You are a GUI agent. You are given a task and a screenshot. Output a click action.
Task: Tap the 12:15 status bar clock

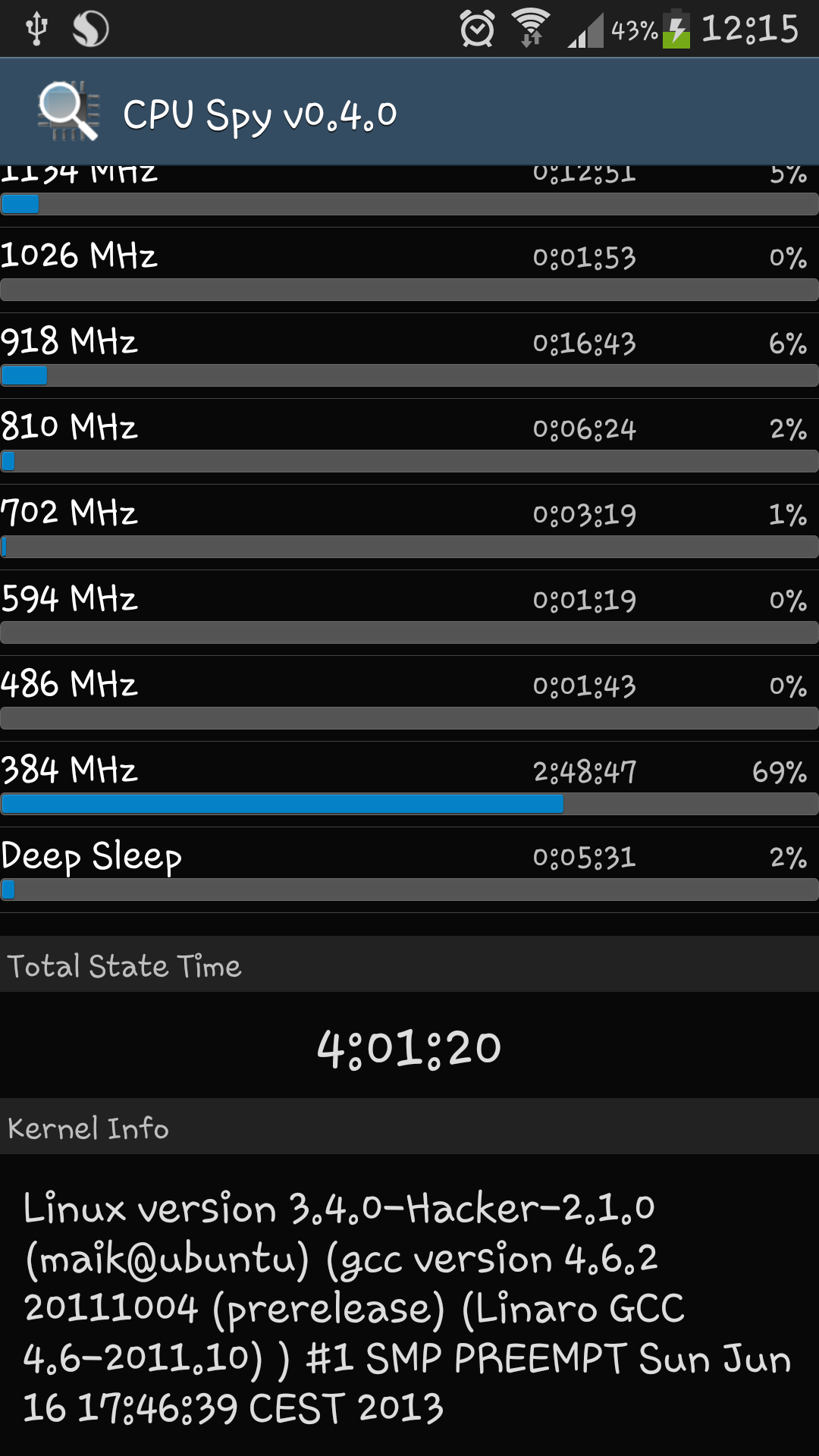(x=750, y=29)
